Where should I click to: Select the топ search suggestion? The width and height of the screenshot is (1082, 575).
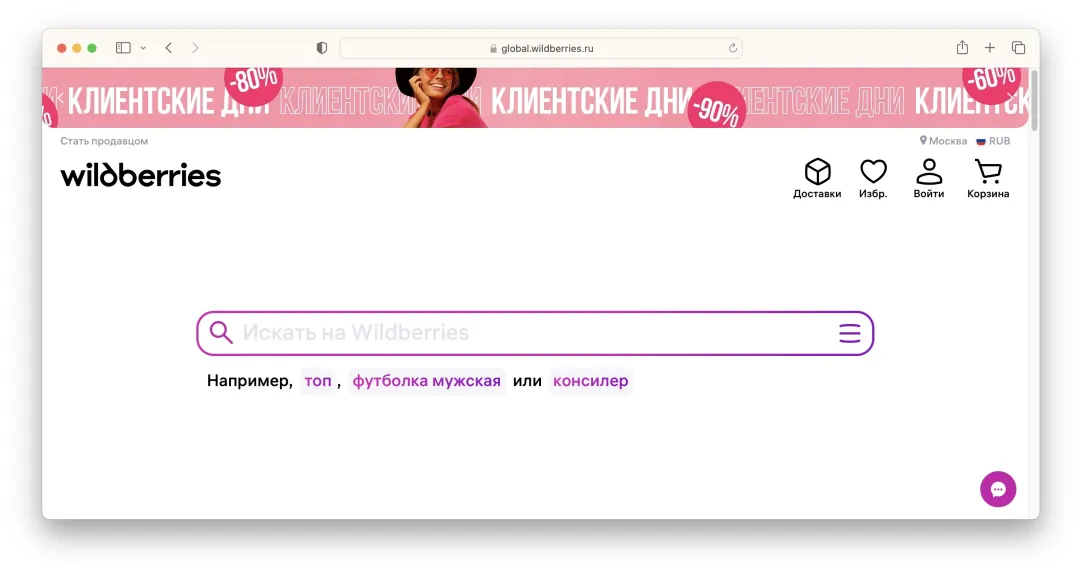tap(318, 381)
